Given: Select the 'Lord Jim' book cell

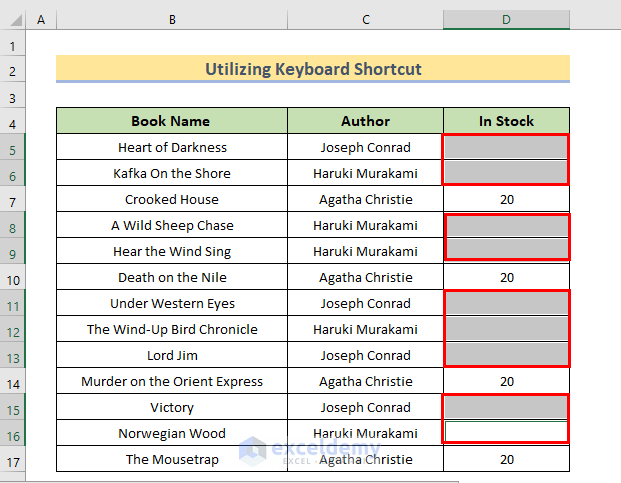Looking at the screenshot, I should (171, 355).
